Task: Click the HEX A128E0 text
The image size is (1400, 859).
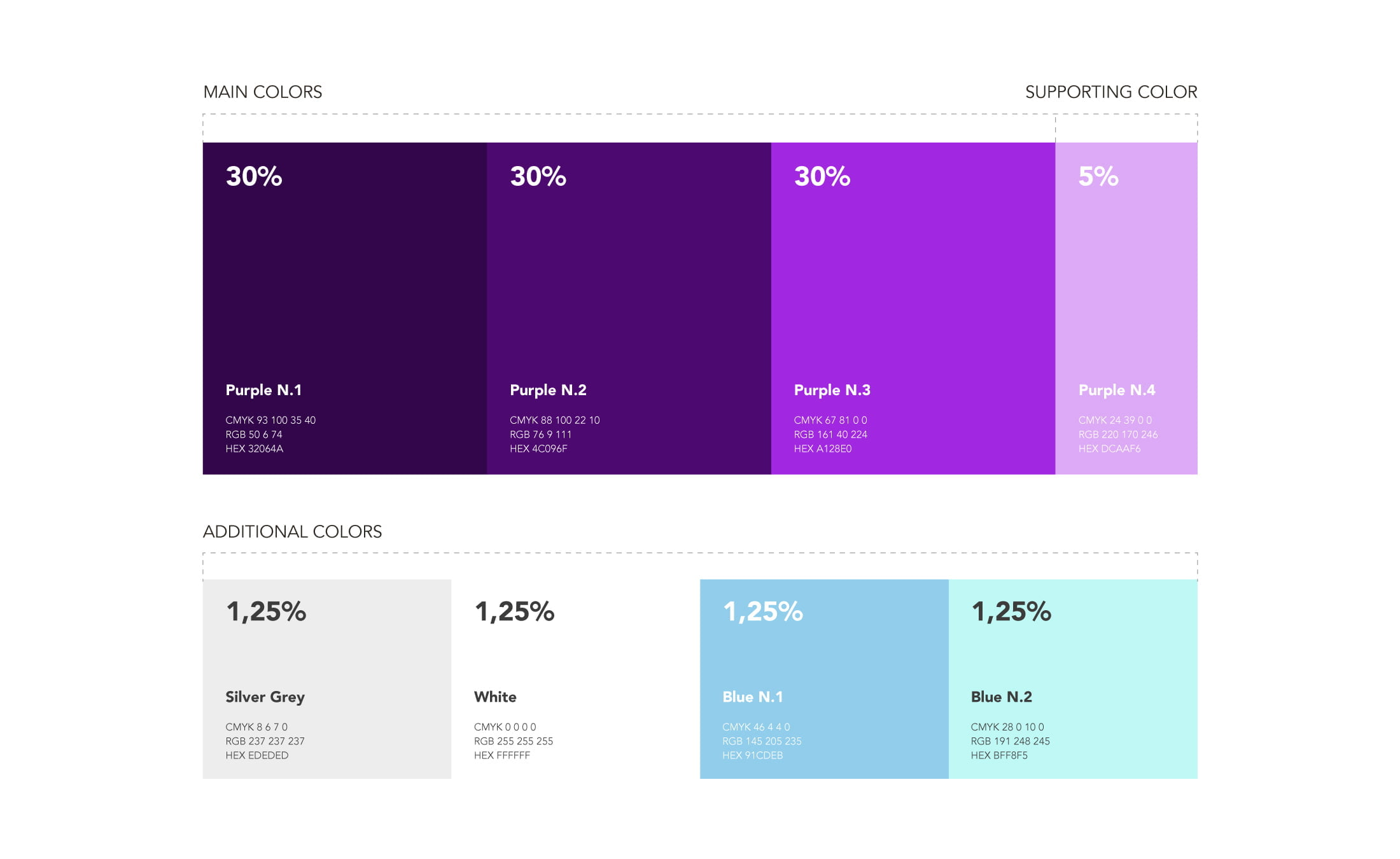Action: 822,449
